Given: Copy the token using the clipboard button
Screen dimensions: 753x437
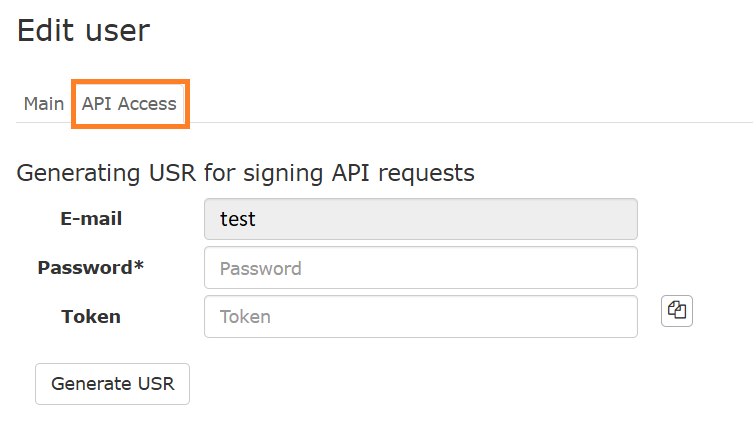Looking at the screenshot, I should point(677,311).
